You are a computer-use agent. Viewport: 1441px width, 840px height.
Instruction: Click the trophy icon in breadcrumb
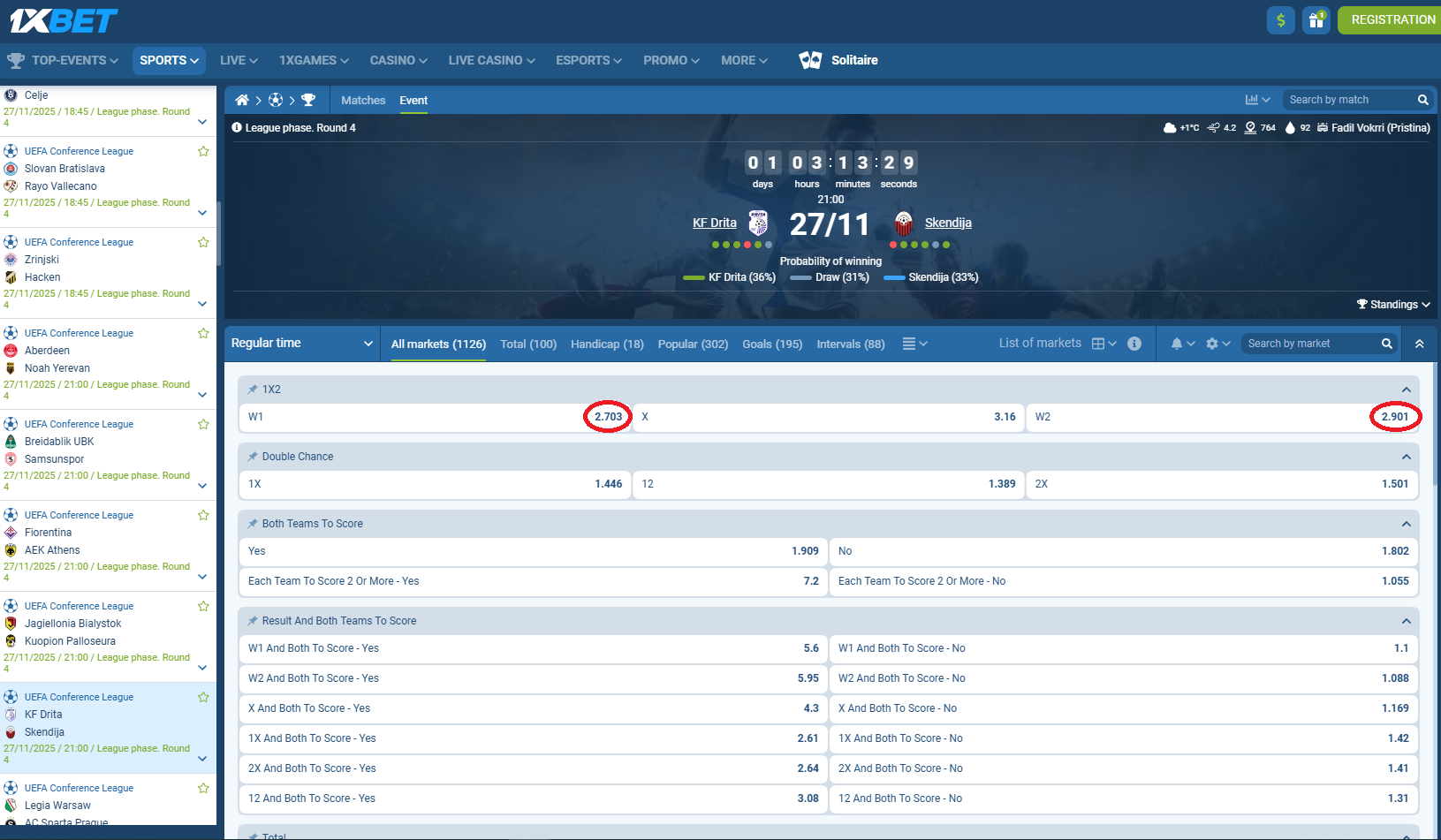308,101
